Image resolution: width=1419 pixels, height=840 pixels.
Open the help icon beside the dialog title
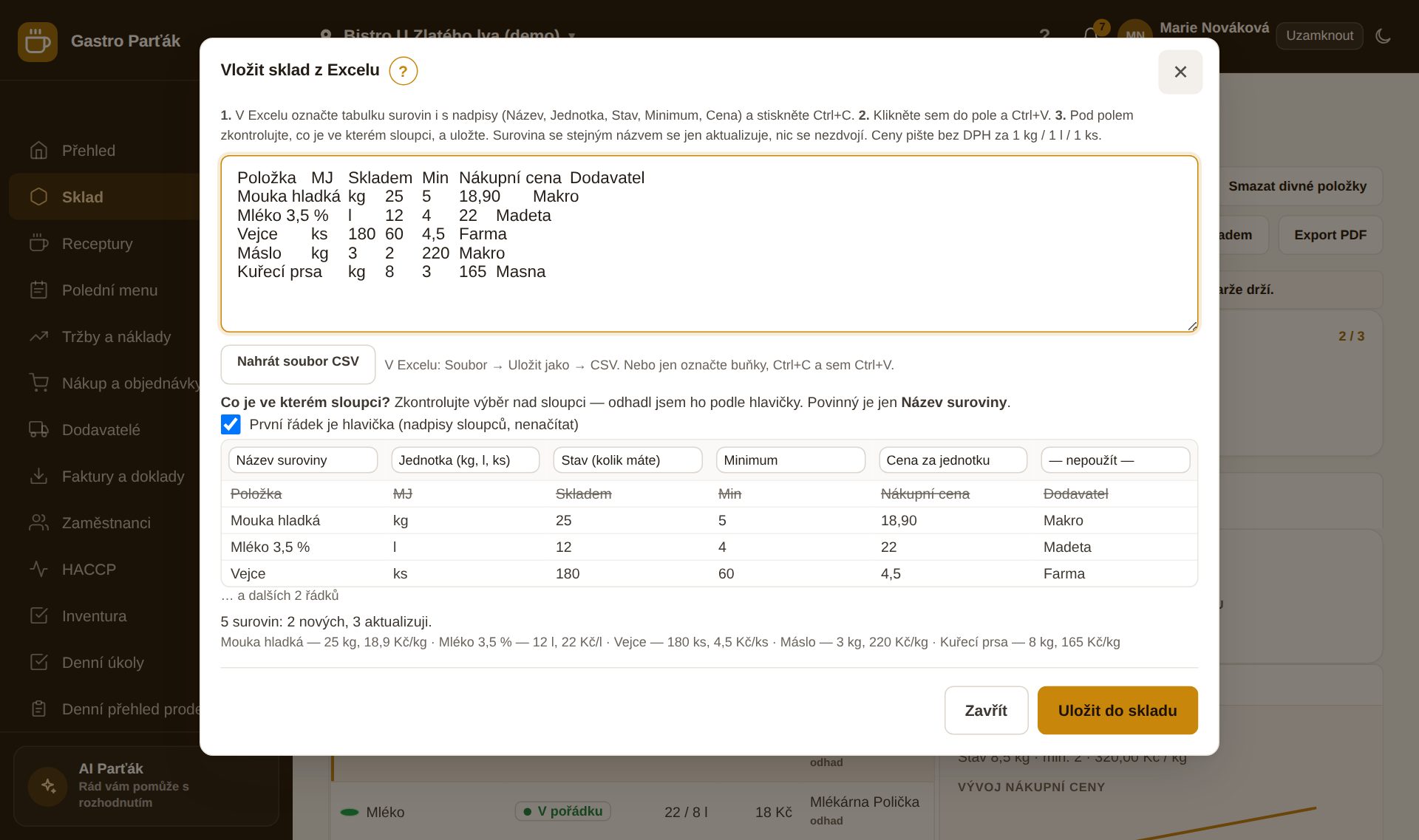pos(403,71)
